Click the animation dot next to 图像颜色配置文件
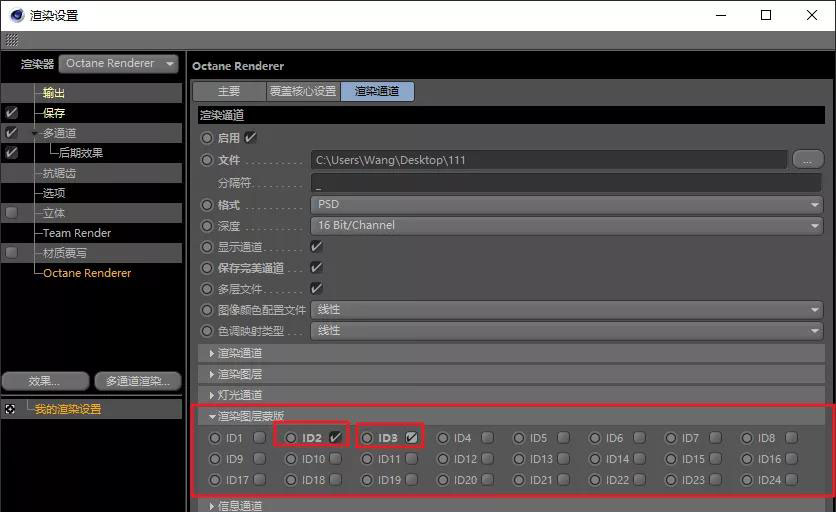836x512 pixels. point(207,310)
